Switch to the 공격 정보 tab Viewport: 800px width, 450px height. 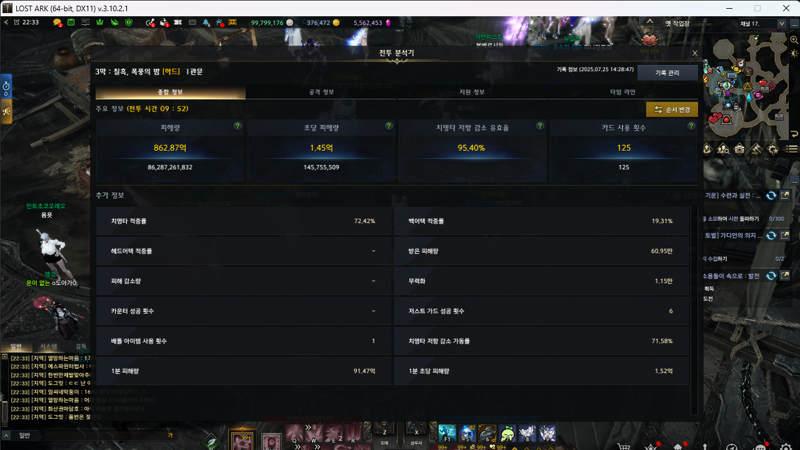coord(321,92)
